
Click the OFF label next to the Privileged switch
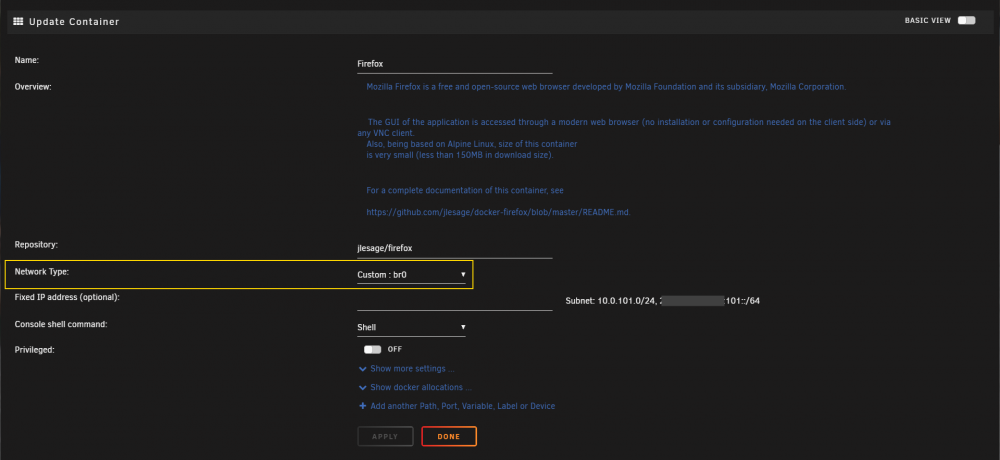click(395, 349)
